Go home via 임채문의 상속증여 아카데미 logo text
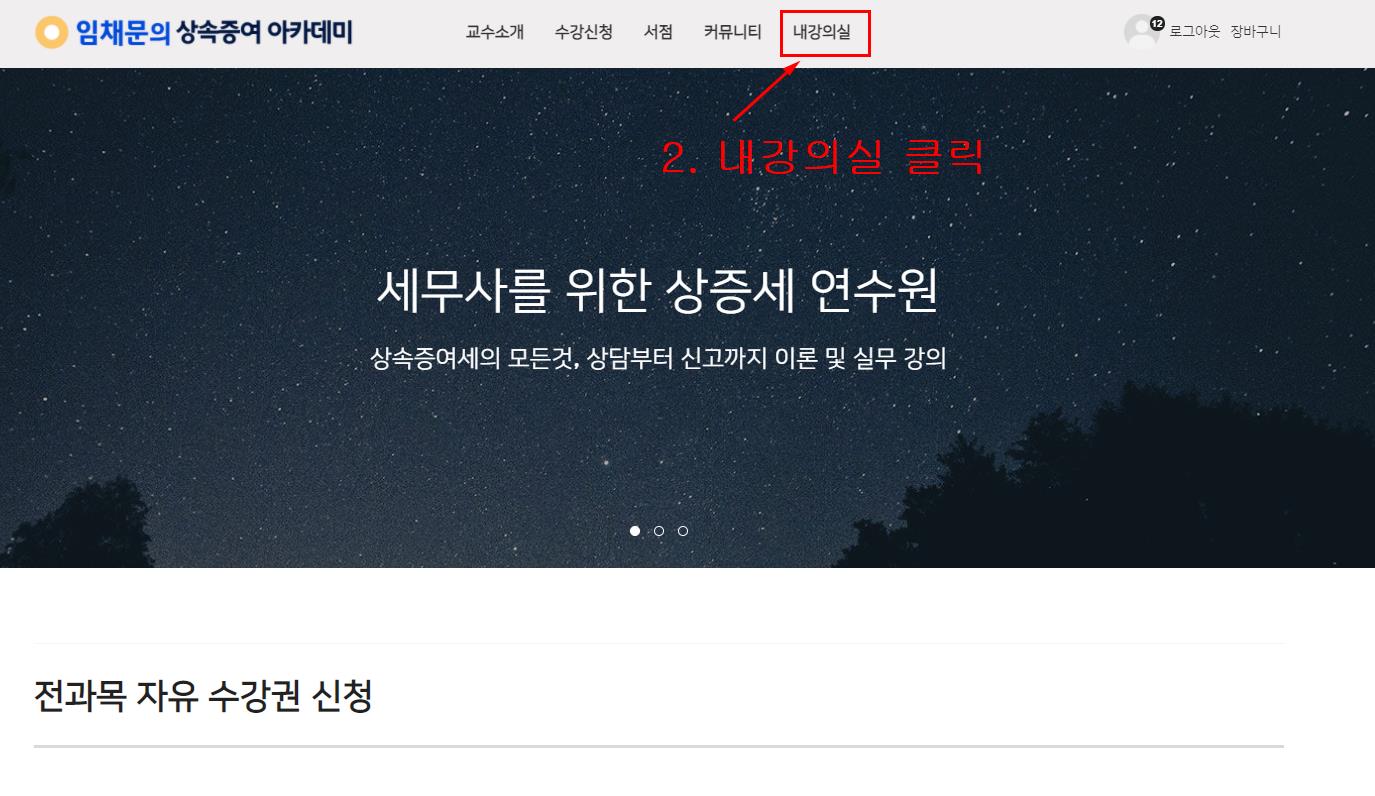This screenshot has height=796, width=1375. [x=214, y=32]
